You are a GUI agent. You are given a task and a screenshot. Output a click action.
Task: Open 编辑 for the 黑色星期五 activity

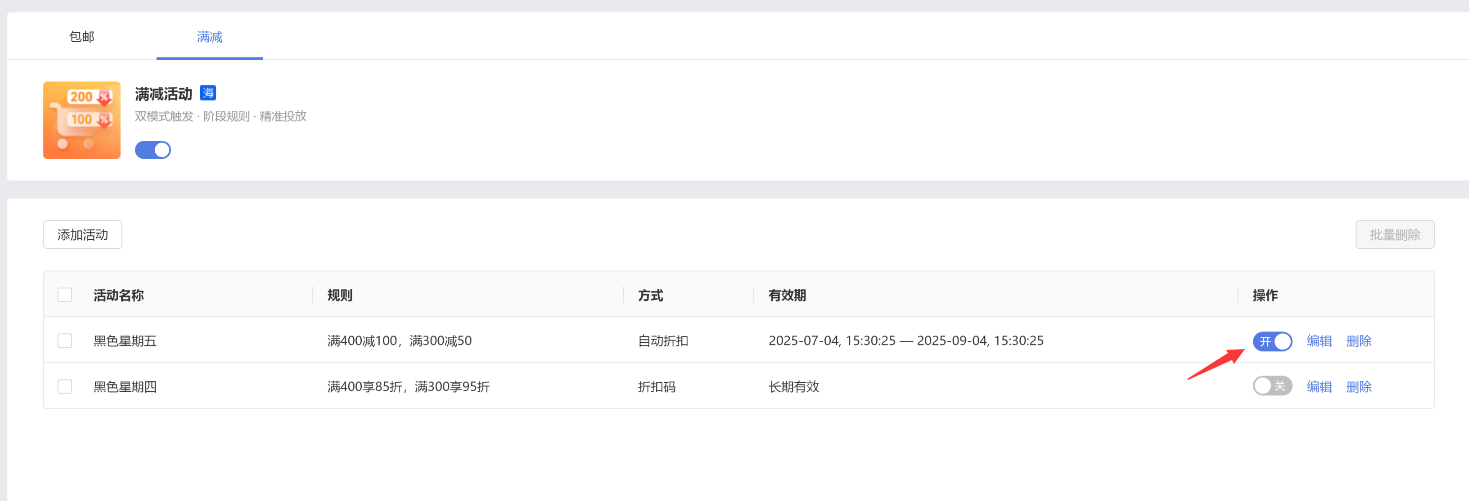pos(1319,341)
